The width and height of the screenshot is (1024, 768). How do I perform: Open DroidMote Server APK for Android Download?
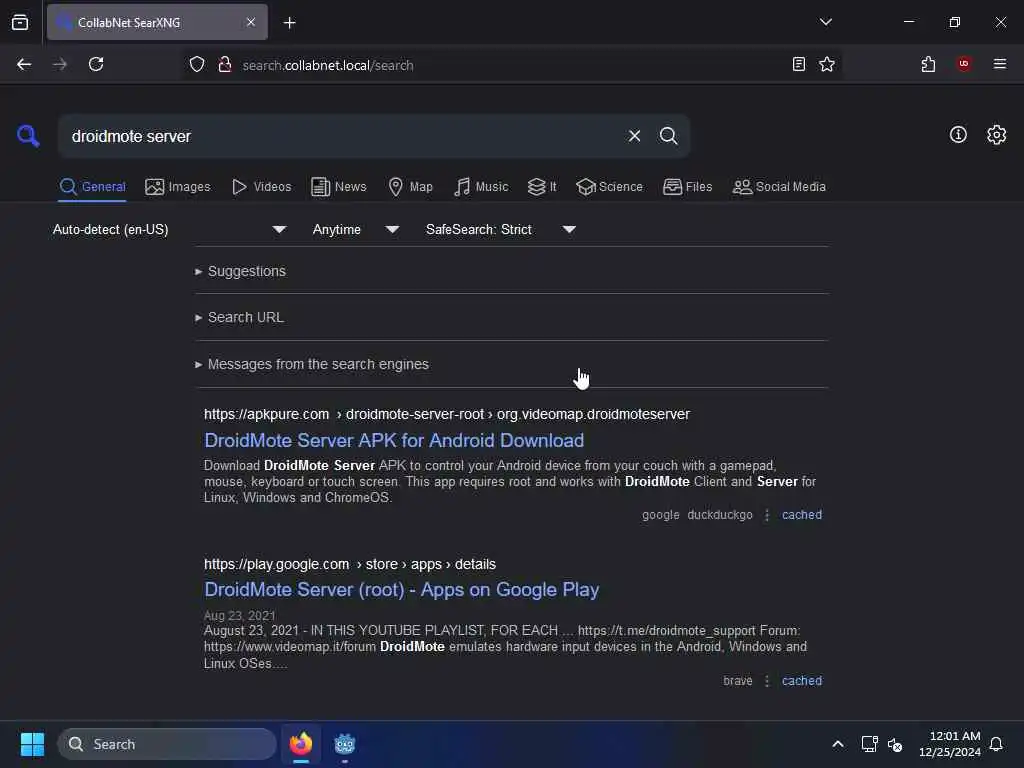[394, 440]
